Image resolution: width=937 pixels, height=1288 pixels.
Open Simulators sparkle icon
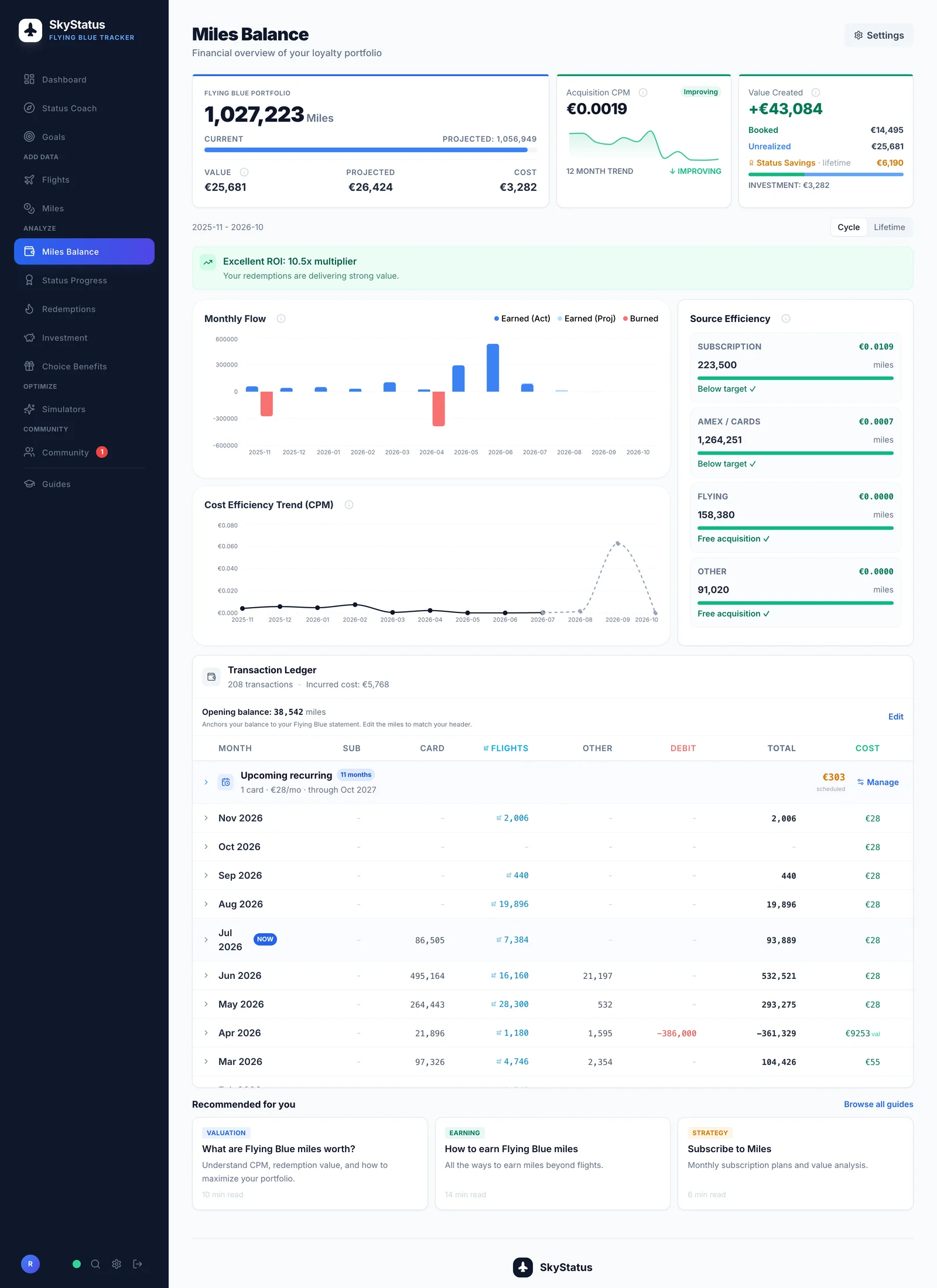pyautogui.click(x=29, y=409)
